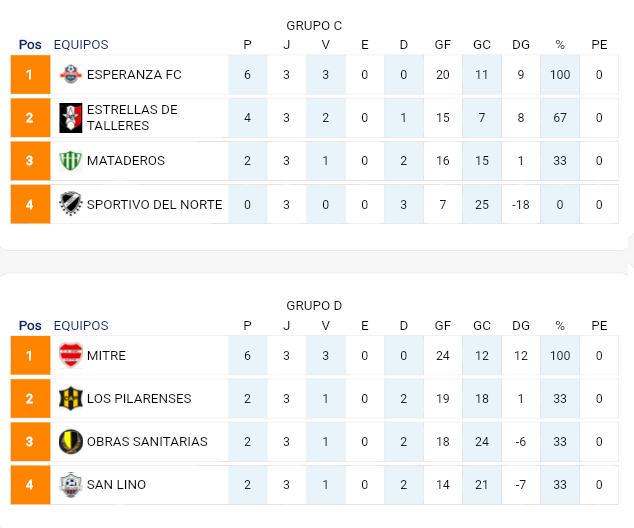Click the Group C DG column header
The image size is (634, 528).
click(x=521, y=45)
